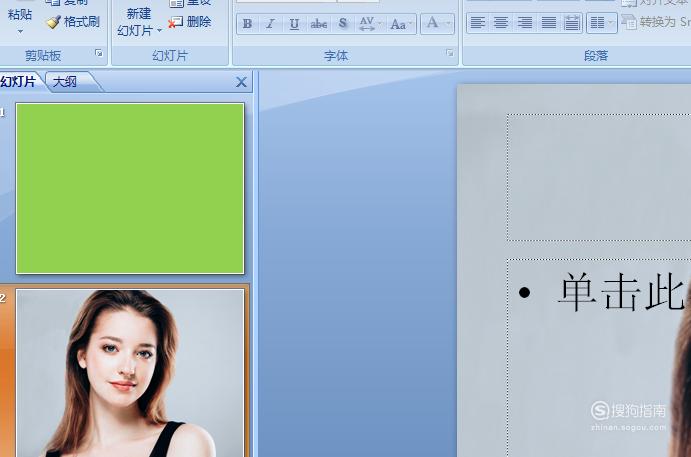Apply Italic with the I button

click(x=271, y=23)
